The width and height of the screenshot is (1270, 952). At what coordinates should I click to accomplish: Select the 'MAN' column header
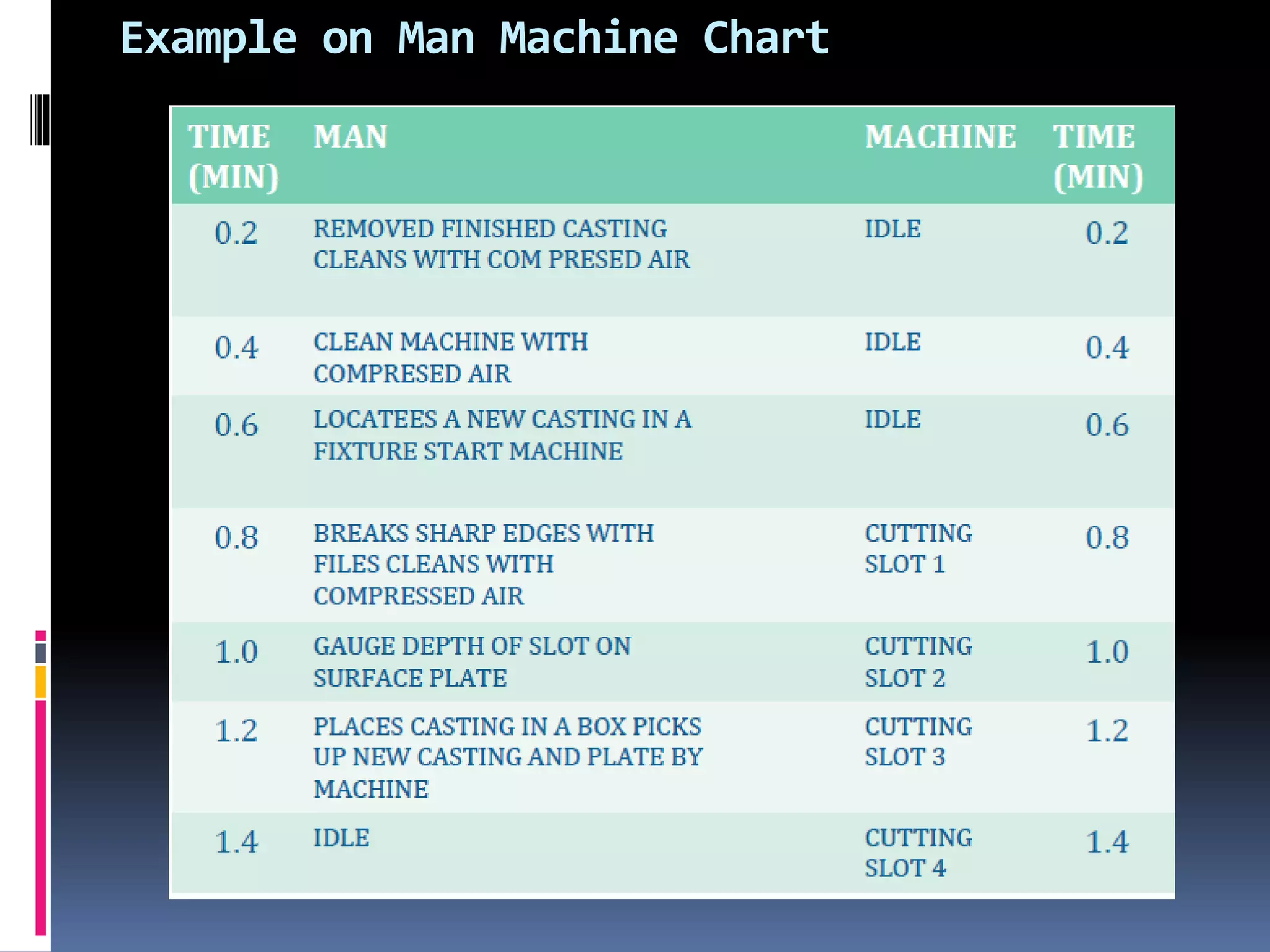(x=350, y=136)
